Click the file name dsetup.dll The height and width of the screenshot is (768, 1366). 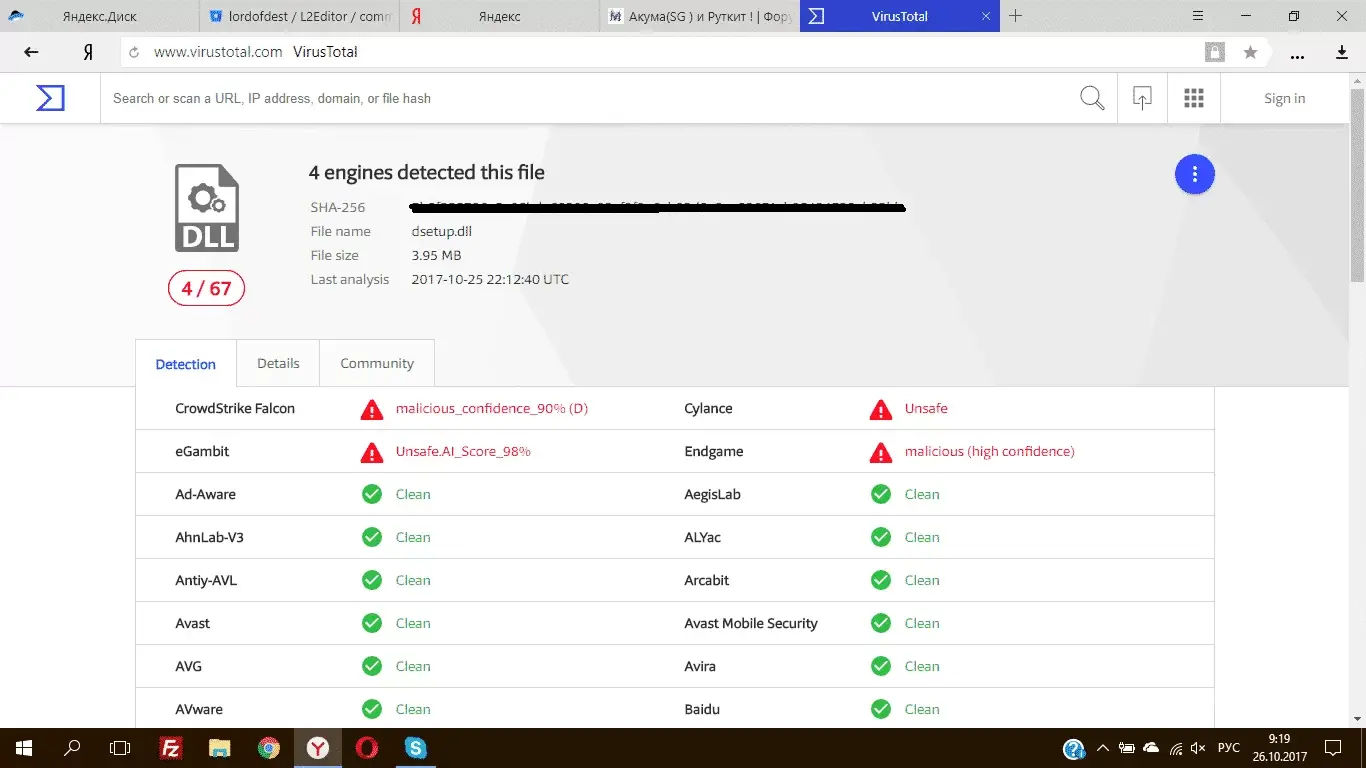(x=442, y=231)
